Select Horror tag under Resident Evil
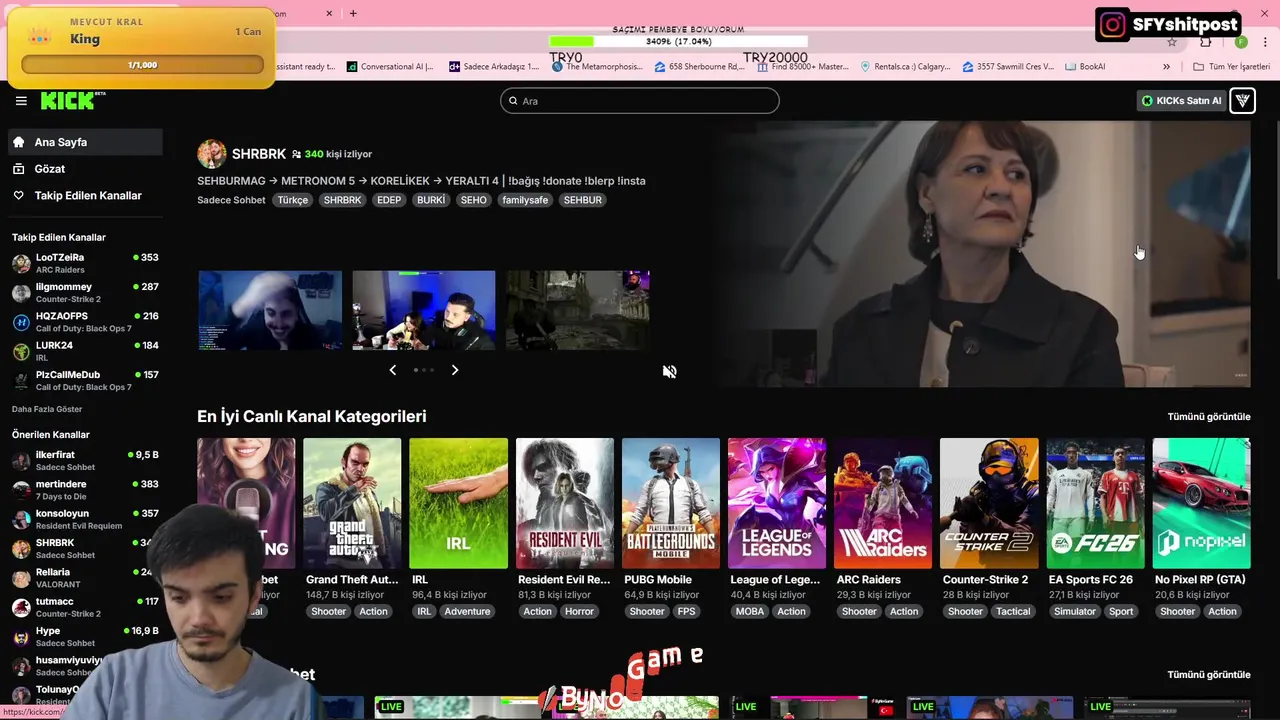The width and height of the screenshot is (1280, 720). coord(579,612)
